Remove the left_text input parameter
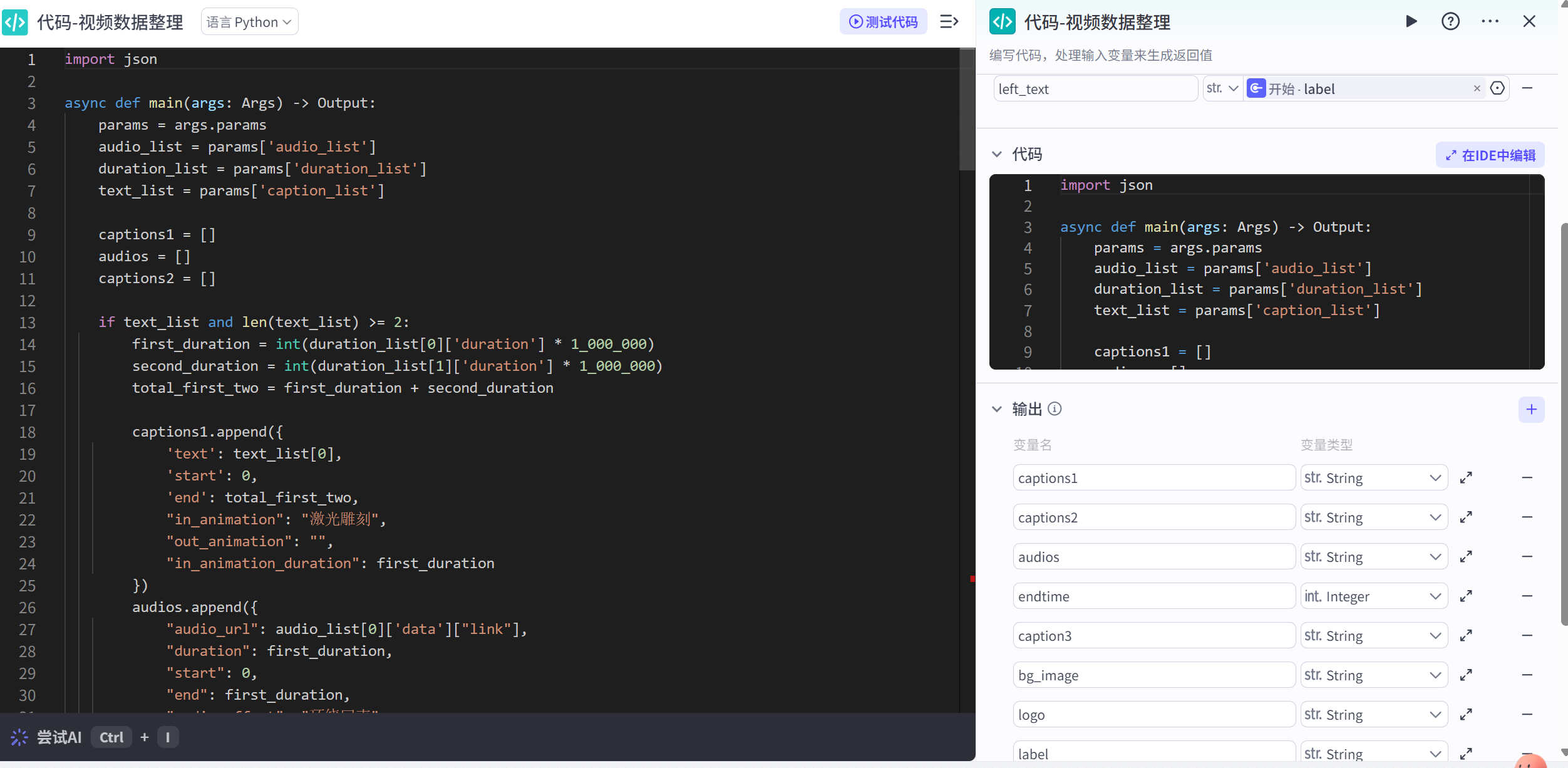Viewport: 1568px width, 768px height. pyautogui.click(x=1527, y=88)
